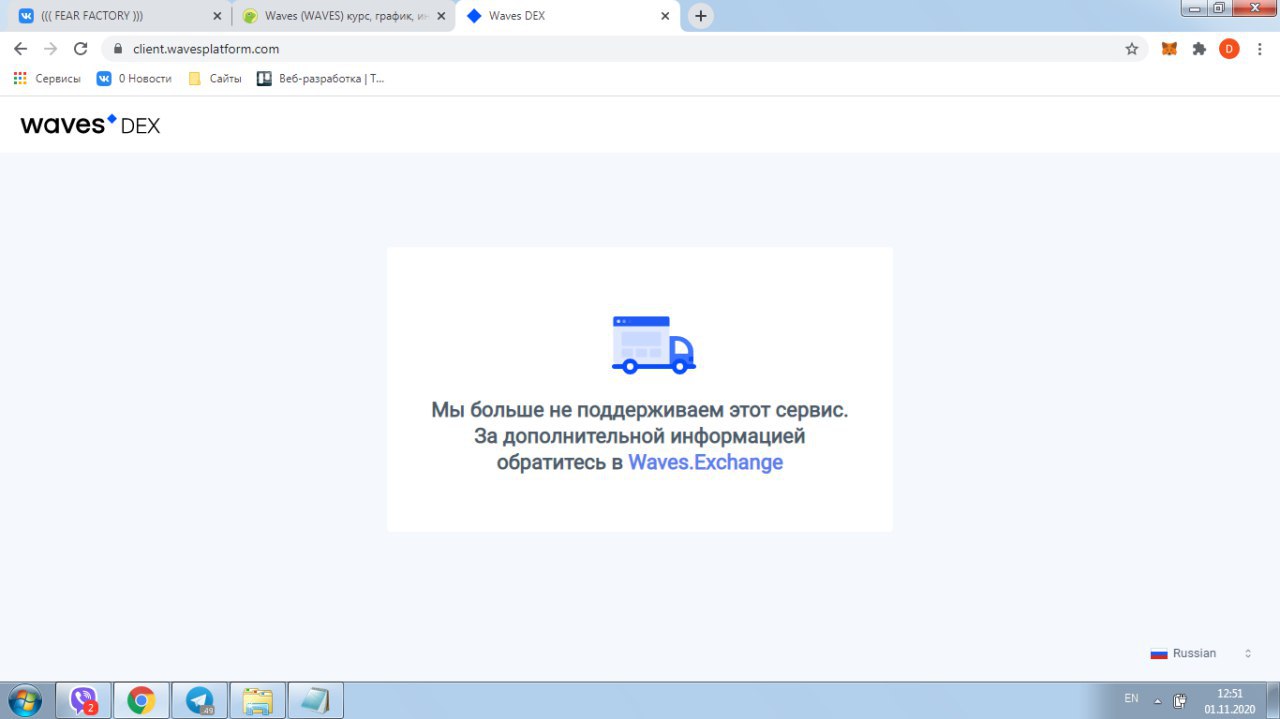Viewport: 1280px width, 719px height.
Task: Select the Waves DEX tab
Action: [x=567, y=16]
